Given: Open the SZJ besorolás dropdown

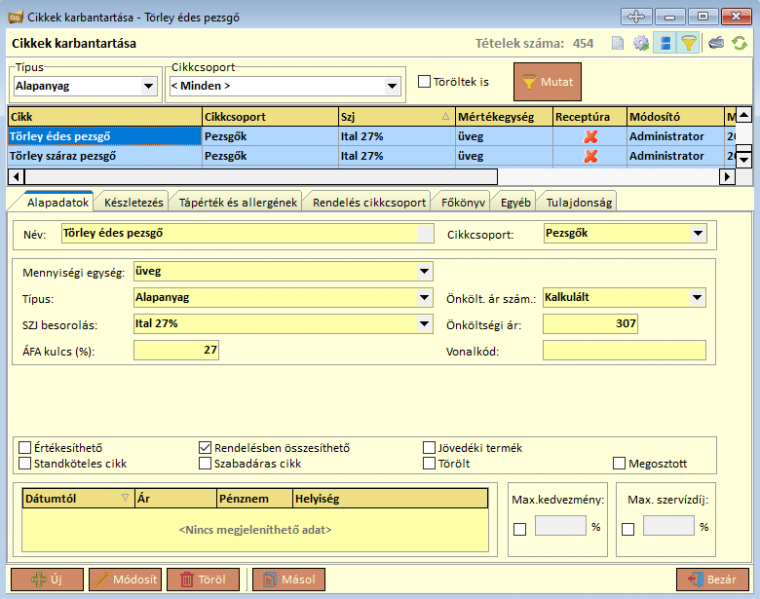Looking at the screenshot, I should (x=424, y=323).
